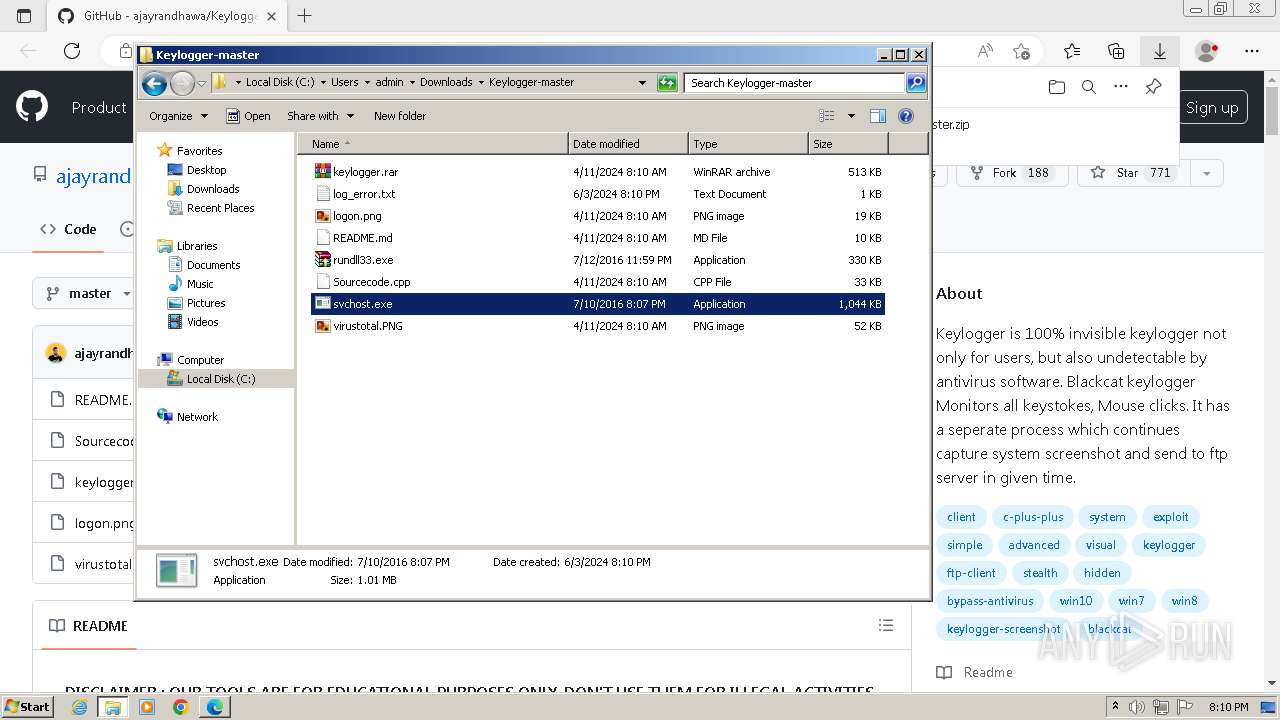Open the view options dropdown arrow
This screenshot has height=720, width=1280.
click(851, 116)
